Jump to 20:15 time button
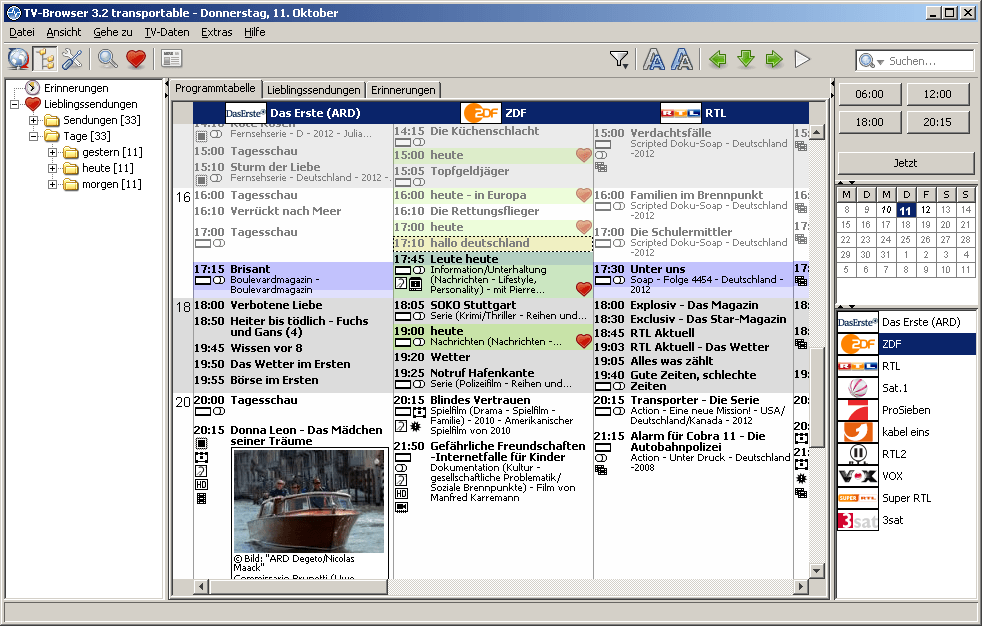The height and width of the screenshot is (626, 982). click(938, 122)
